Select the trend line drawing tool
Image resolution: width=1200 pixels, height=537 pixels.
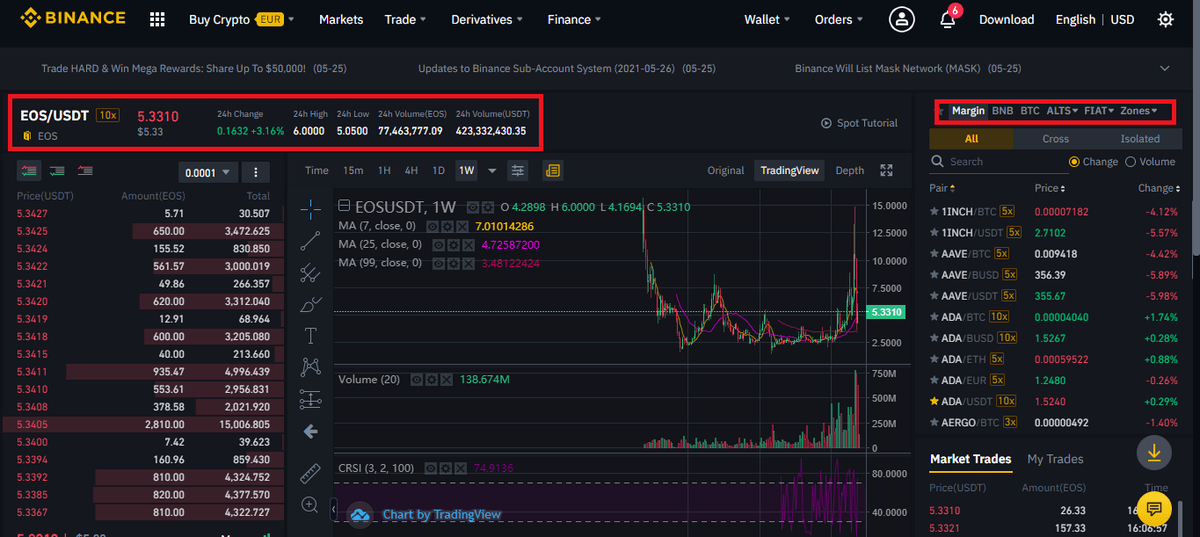pyautogui.click(x=311, y=240)
